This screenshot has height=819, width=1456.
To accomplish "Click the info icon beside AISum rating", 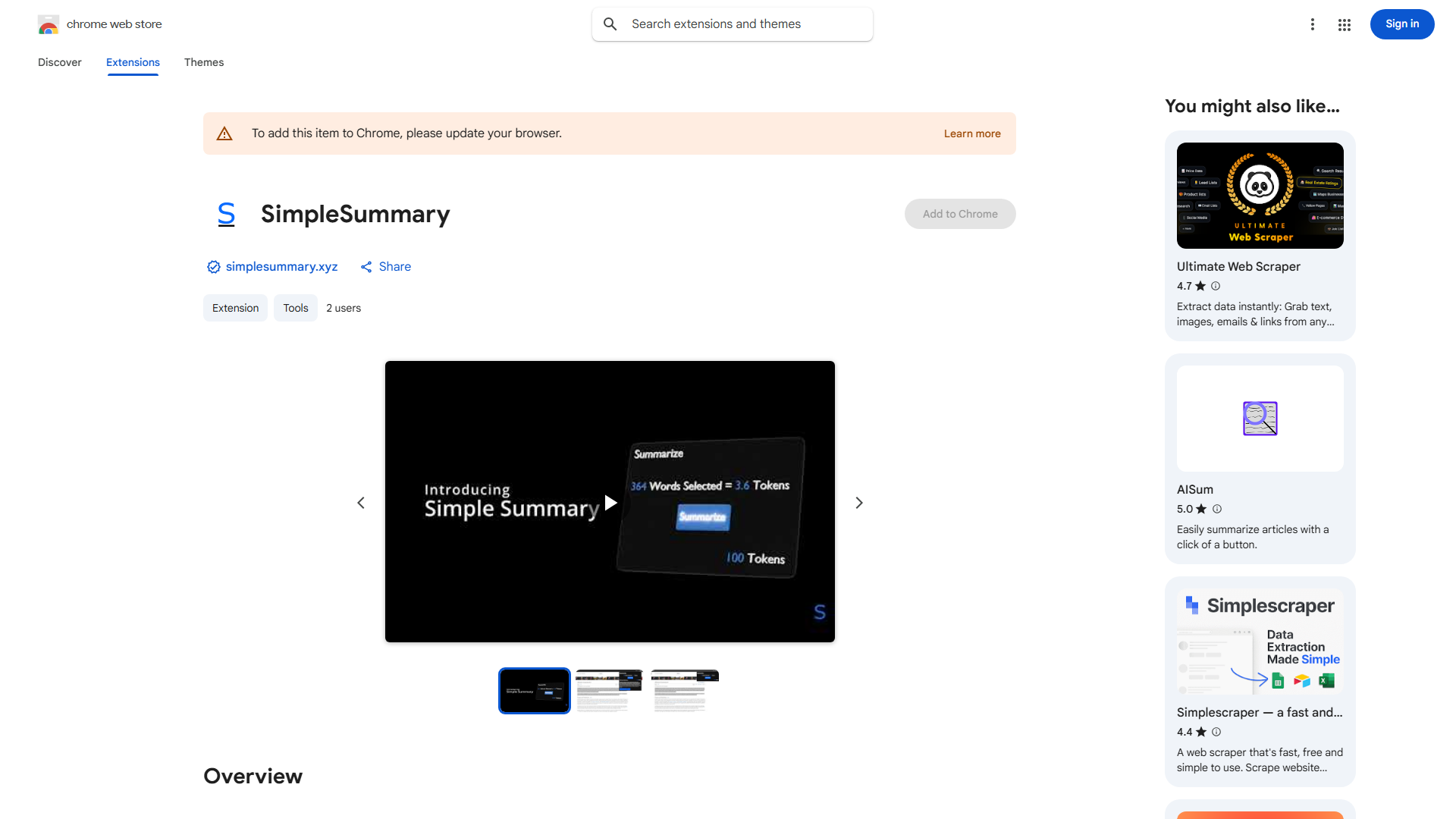I will [1217, 509].
